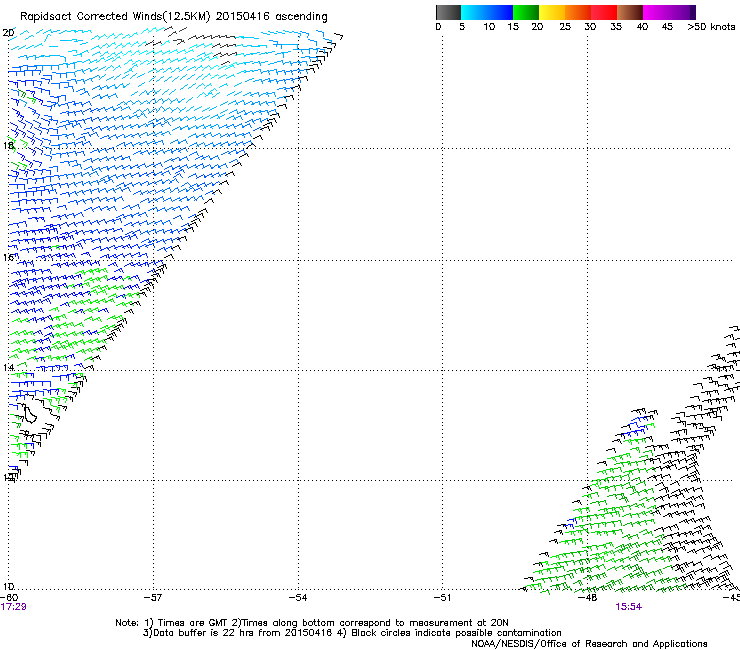Screen dimensions: 740x650
Task: Click the '25' label under the color scale
Action: pyautogui.click(x=565, y=27)
